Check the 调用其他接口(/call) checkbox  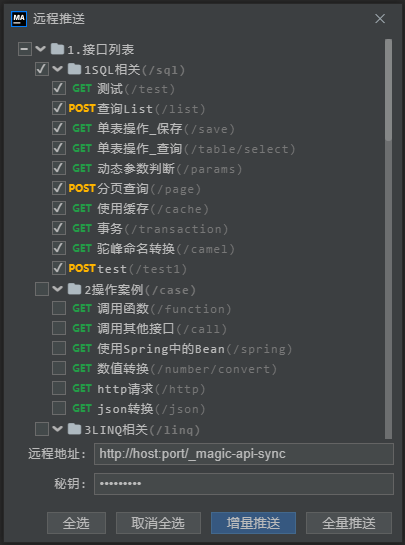59,328
